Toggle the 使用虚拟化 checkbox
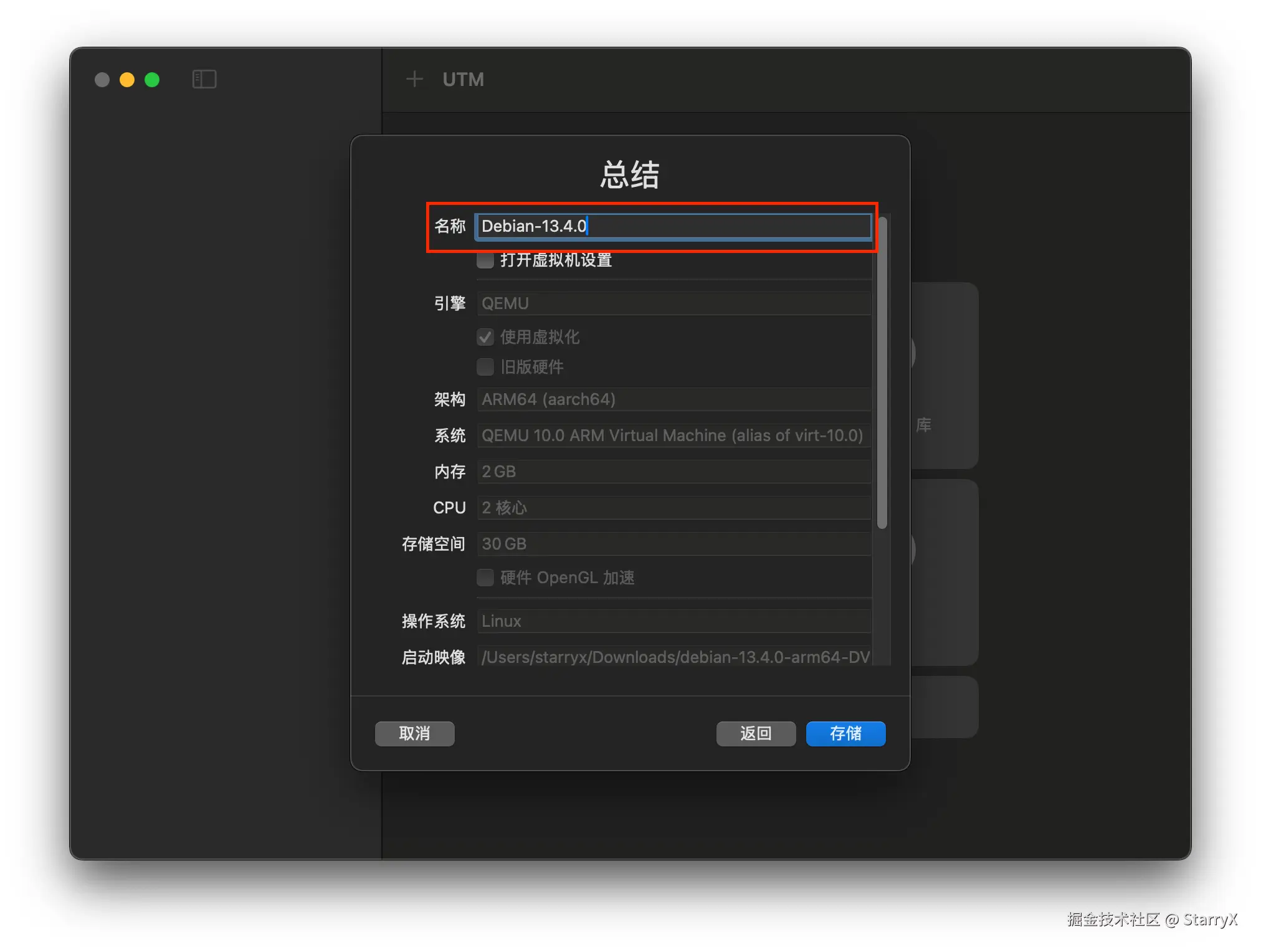 click(485, 337)
